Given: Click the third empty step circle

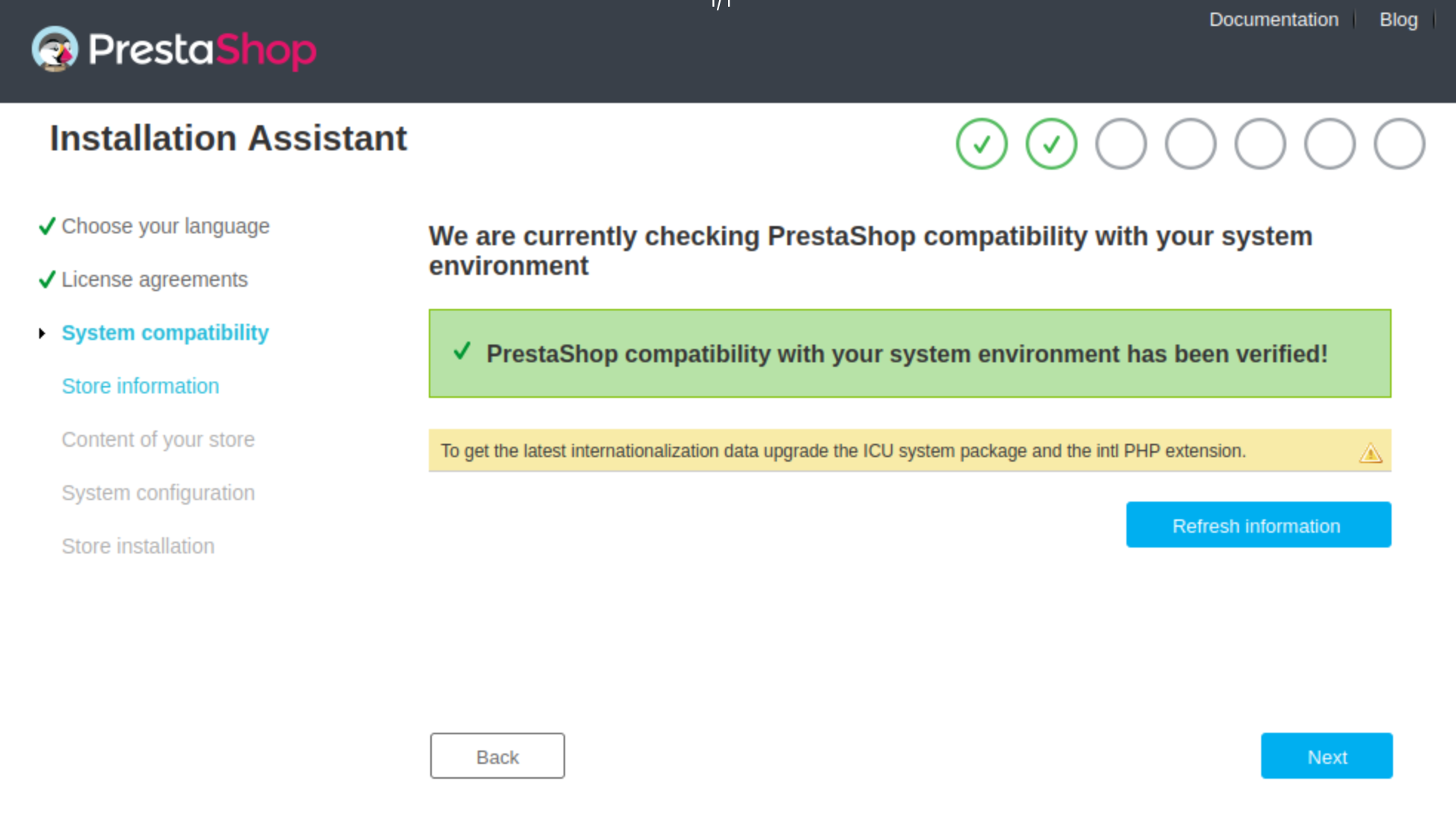Looking at the screenshot, I should (1121, 144).
